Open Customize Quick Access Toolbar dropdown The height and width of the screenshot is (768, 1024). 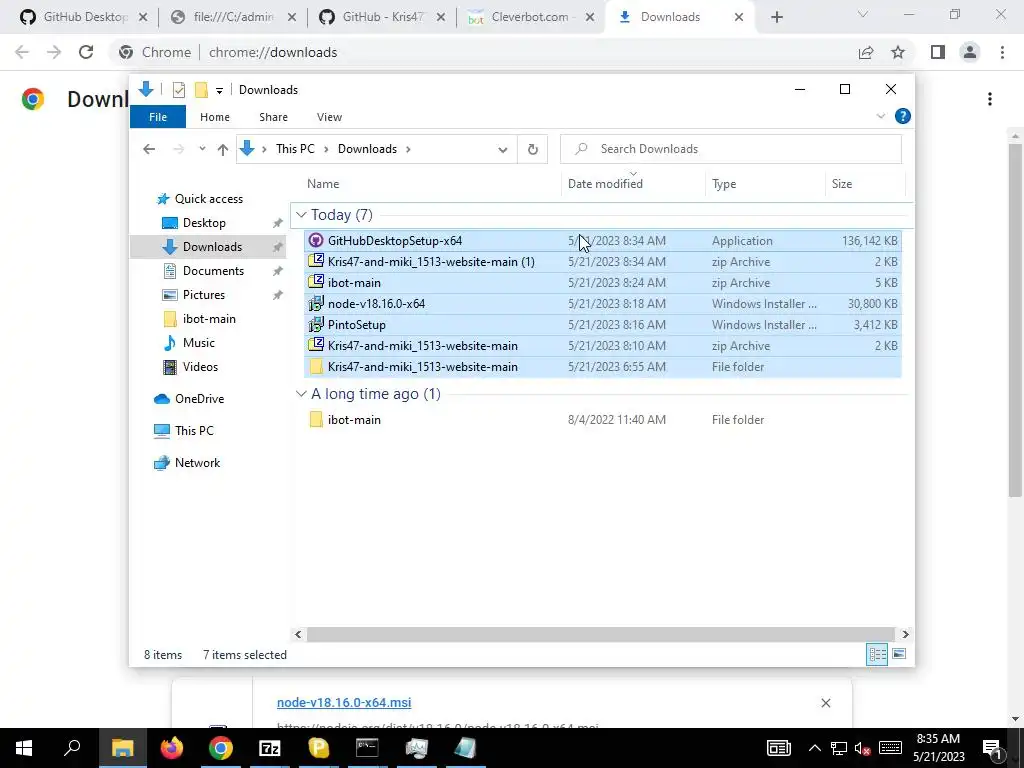tap(219, 91)
